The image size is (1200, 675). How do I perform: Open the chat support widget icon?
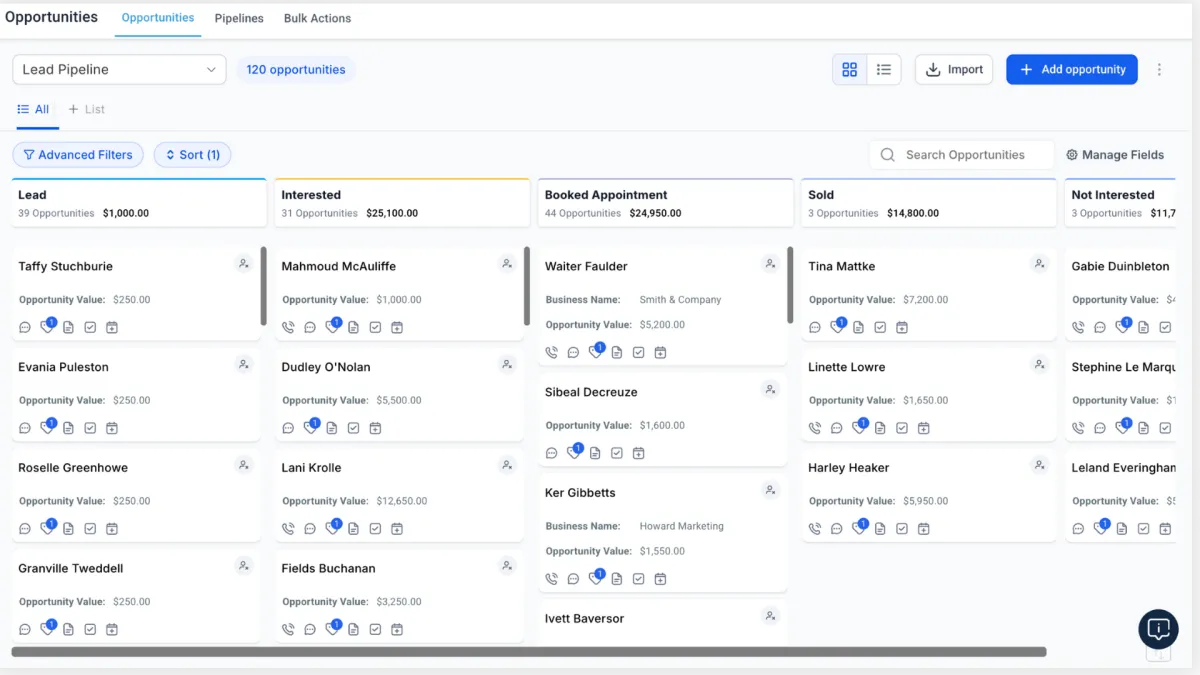(1158, 629)
